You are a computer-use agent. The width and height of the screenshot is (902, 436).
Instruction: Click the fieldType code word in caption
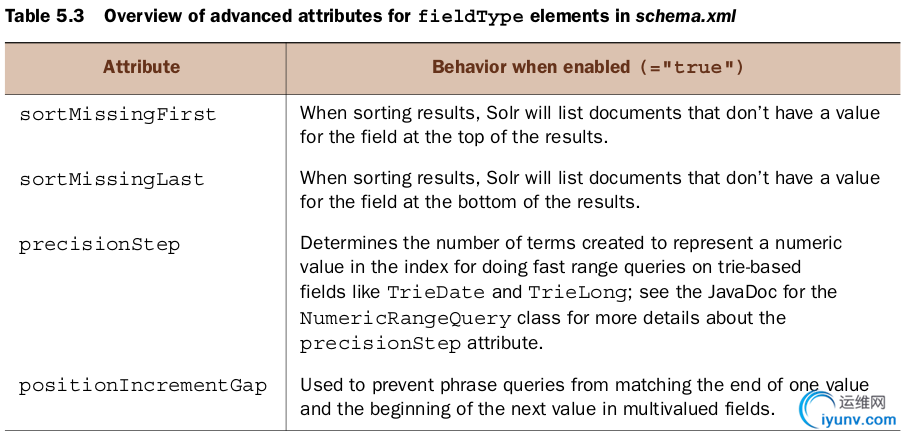[x=471, y=16]
